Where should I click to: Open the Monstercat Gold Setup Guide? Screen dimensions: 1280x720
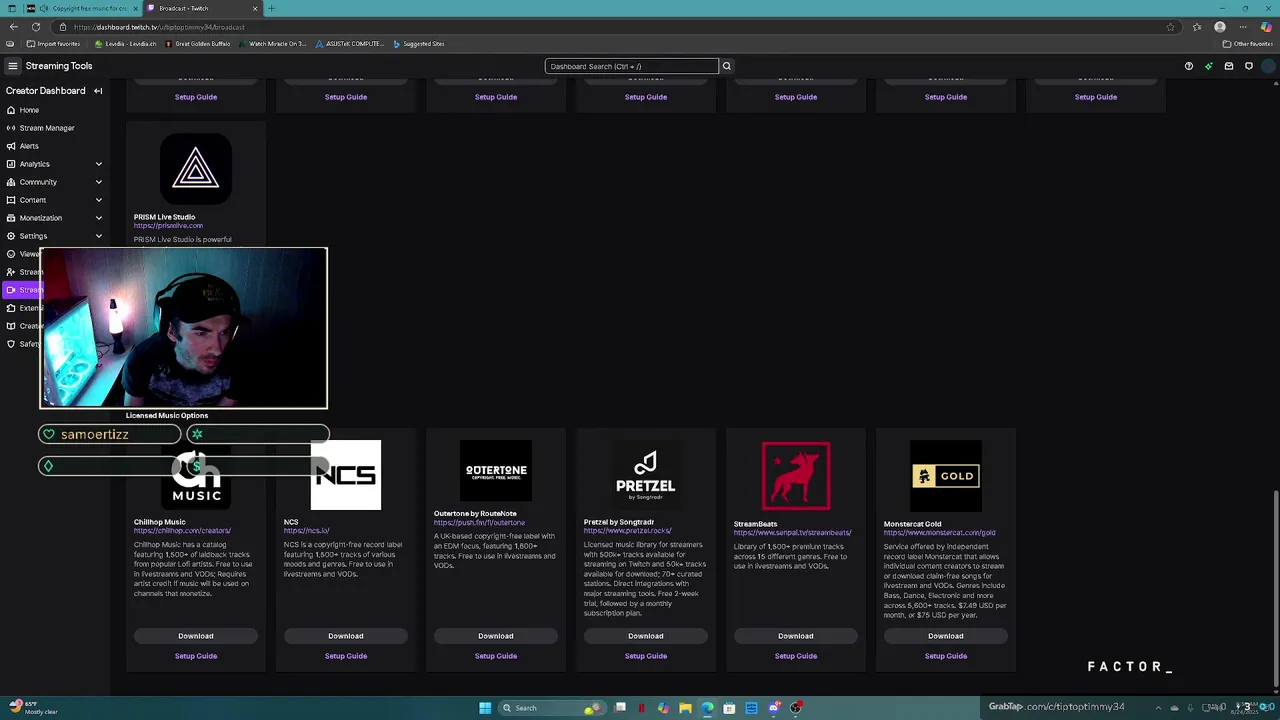coord(946,656)
